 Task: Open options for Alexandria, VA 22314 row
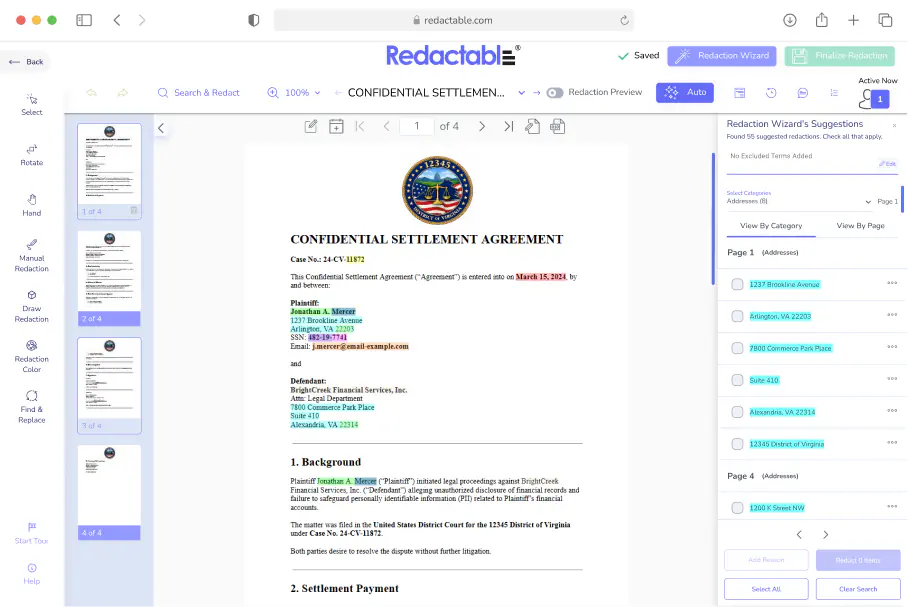point(892,410)
